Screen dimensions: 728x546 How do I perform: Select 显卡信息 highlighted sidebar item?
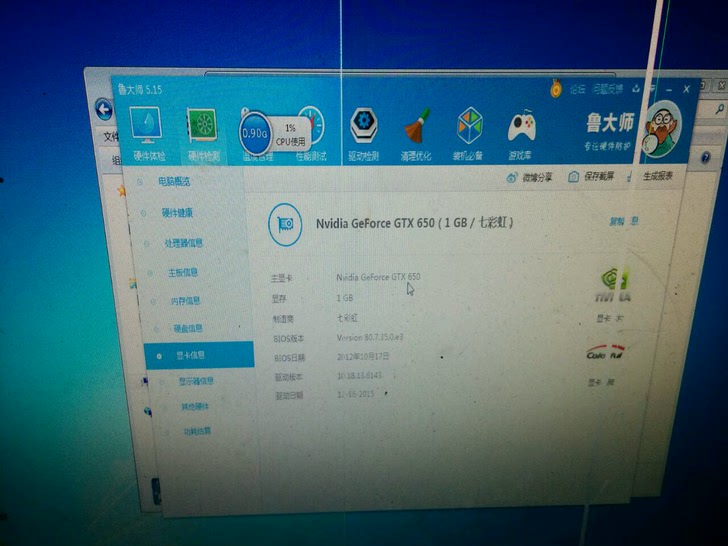(199, 355)
